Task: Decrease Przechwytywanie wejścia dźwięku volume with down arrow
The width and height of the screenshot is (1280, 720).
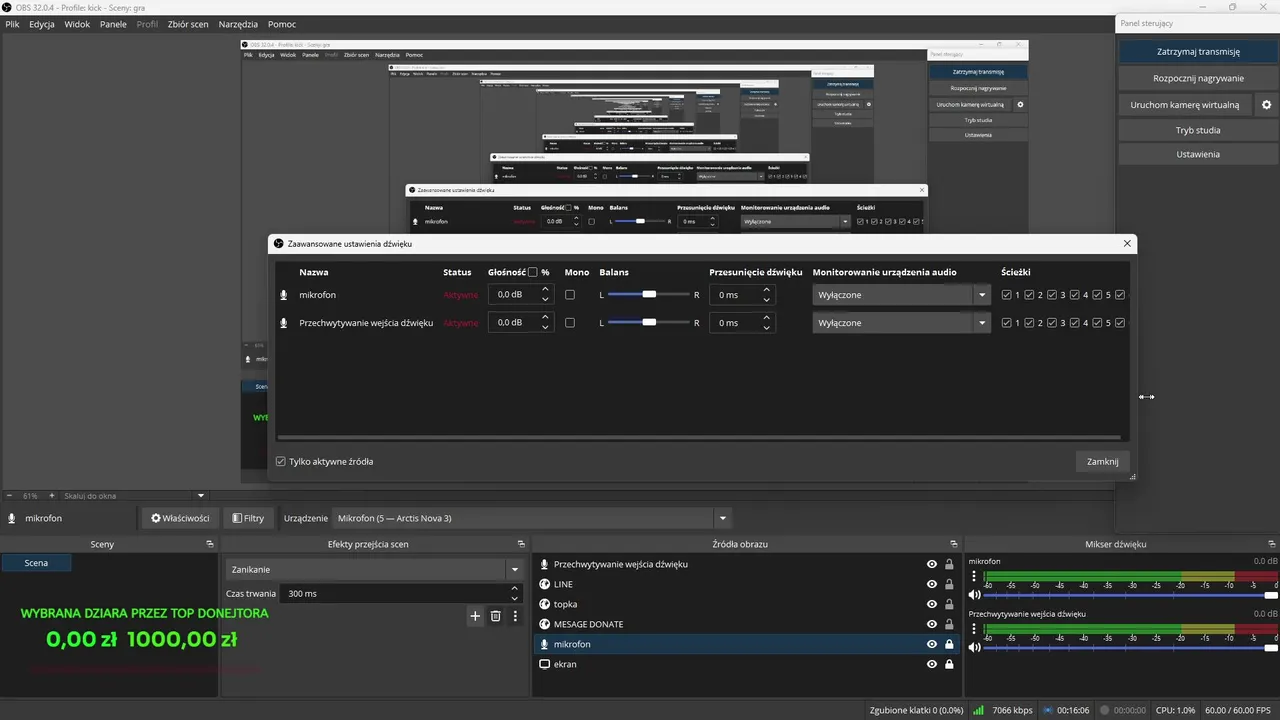Action: pyautogui.click(x=545, y=328)
